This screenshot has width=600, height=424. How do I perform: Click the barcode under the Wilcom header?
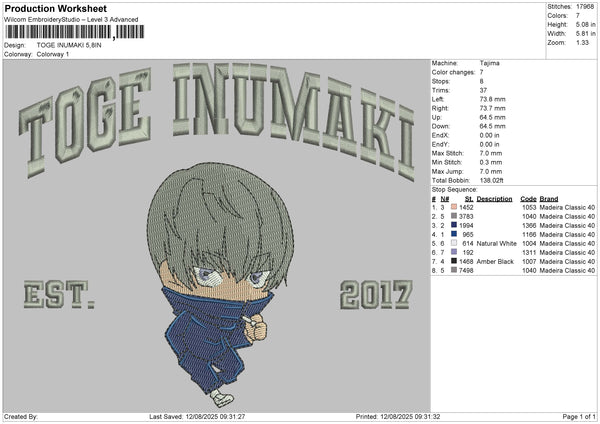tap(75, 32)
